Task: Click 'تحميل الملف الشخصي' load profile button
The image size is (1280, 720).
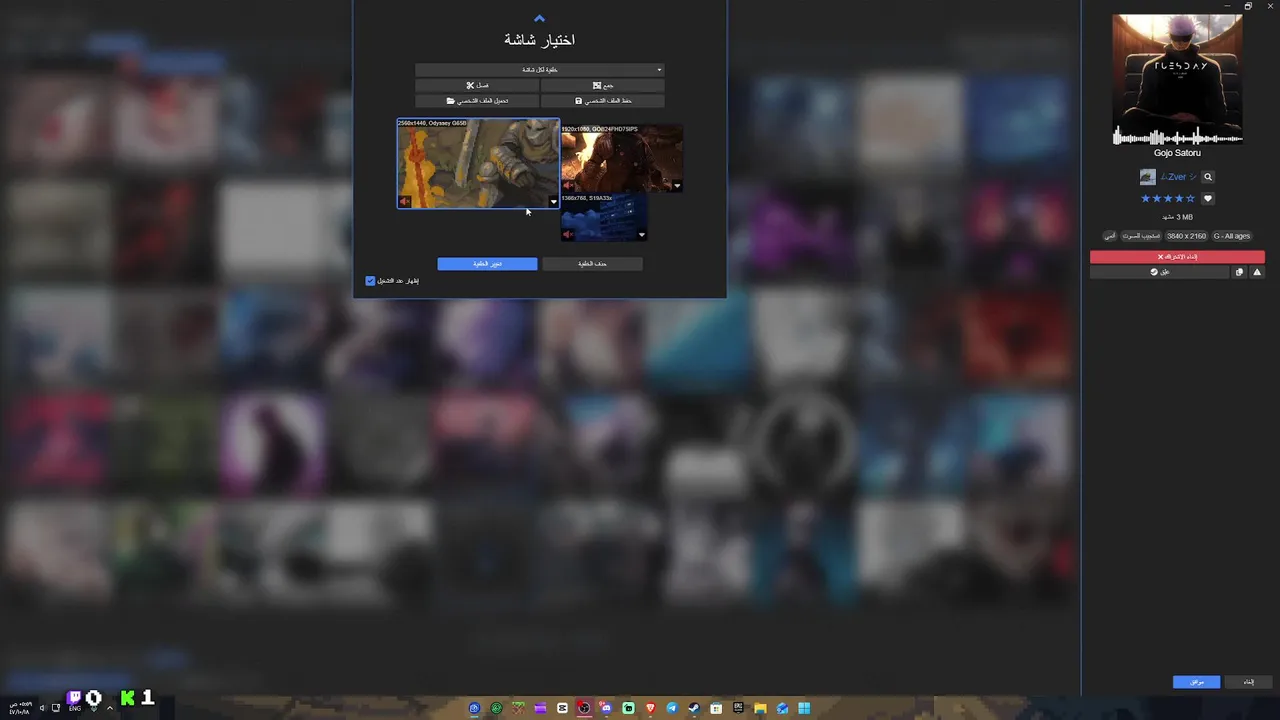Action: click(477, 101)
